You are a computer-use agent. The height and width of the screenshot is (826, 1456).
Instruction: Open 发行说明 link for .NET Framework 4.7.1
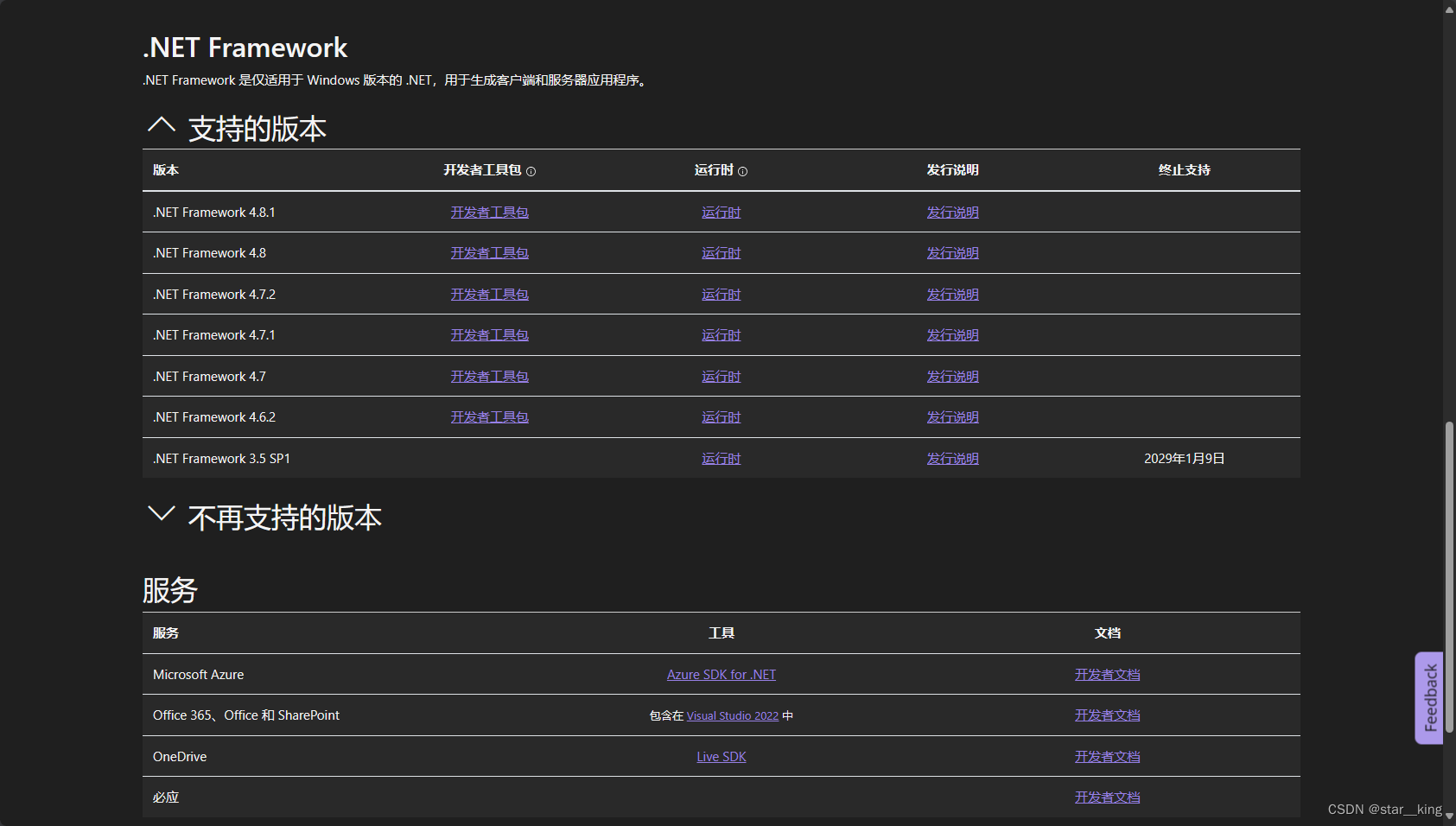[x=953, y=335]
